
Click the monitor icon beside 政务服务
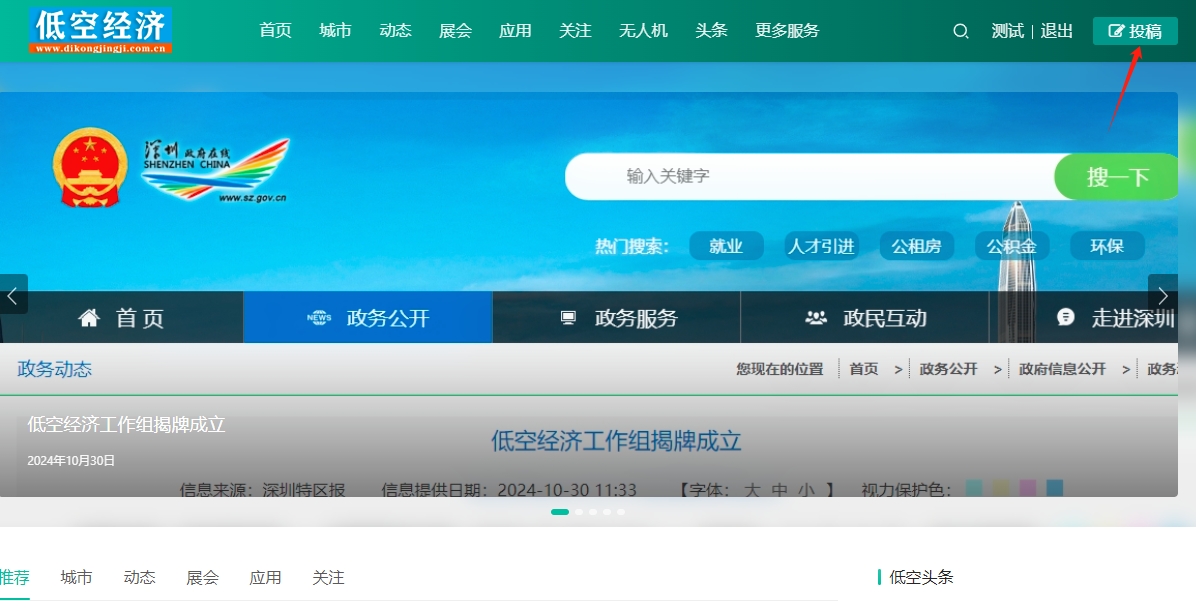point(568,318)
